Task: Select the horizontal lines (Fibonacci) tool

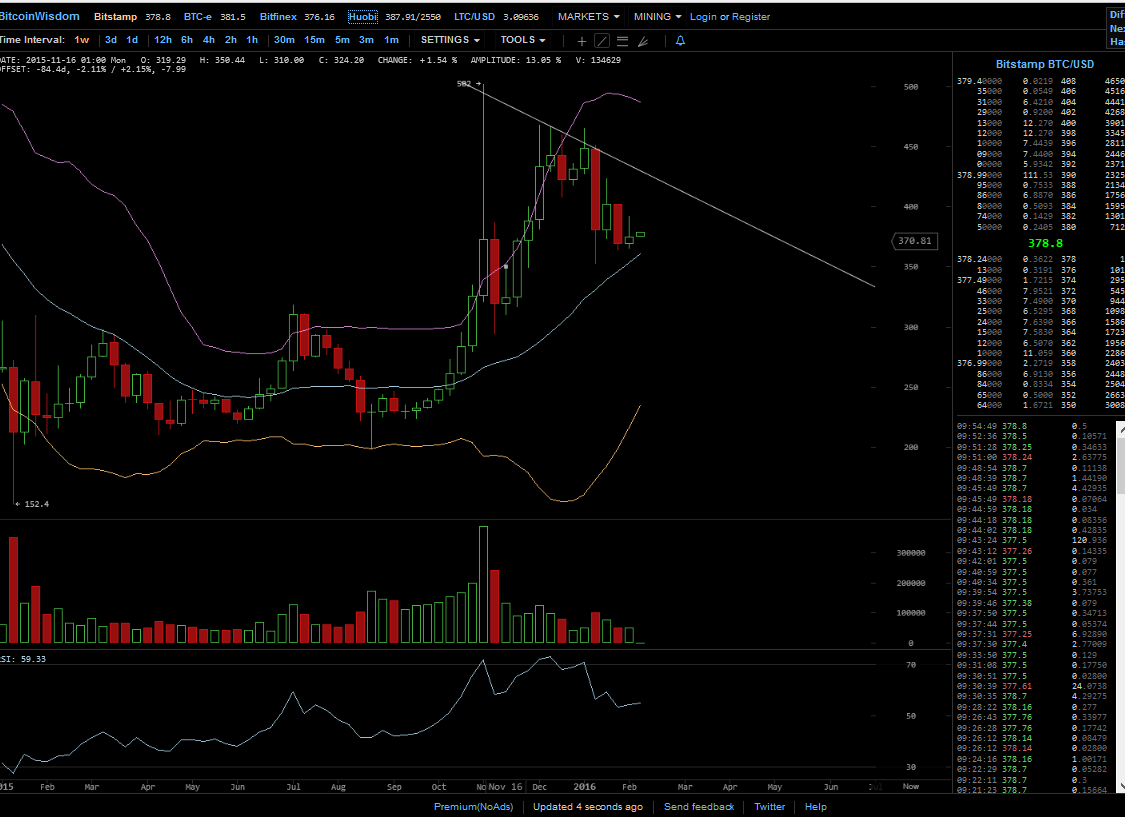Action: tap(623, 41)
